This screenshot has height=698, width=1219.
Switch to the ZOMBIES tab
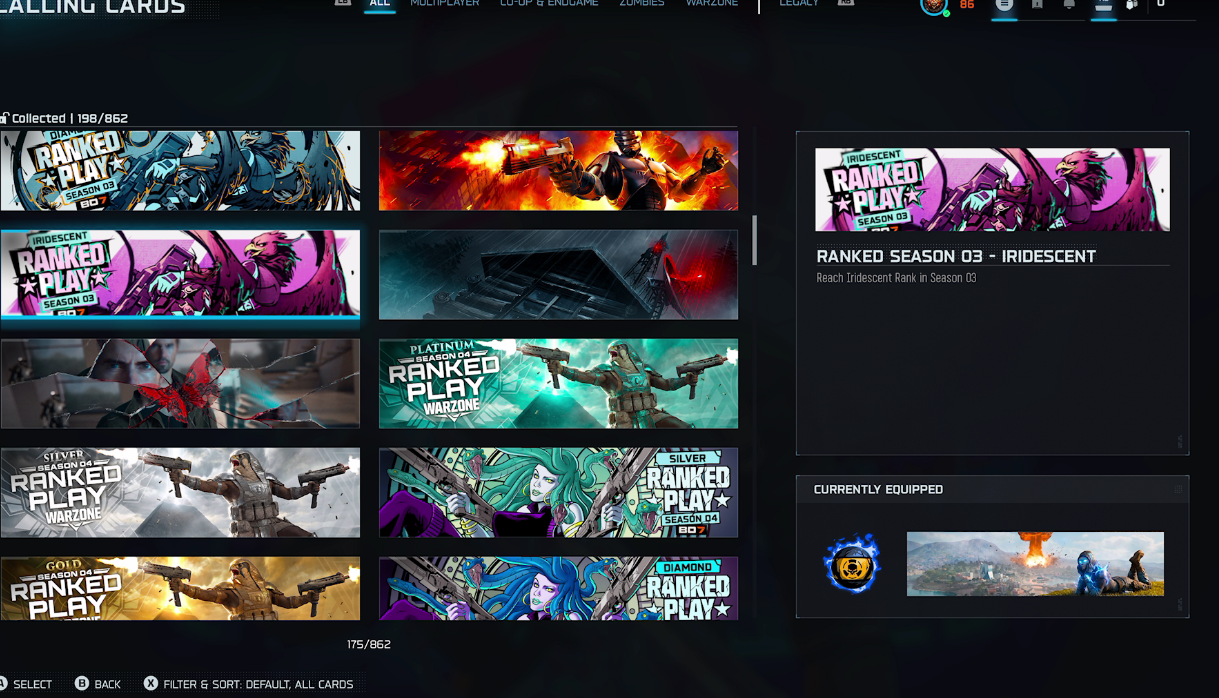click(x=642, y=4)
